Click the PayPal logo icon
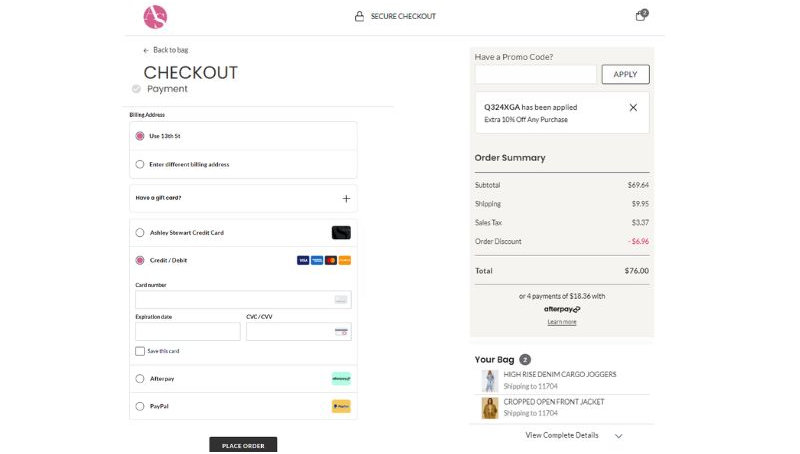This screenshot has width=800, height=454. (341, 406)
